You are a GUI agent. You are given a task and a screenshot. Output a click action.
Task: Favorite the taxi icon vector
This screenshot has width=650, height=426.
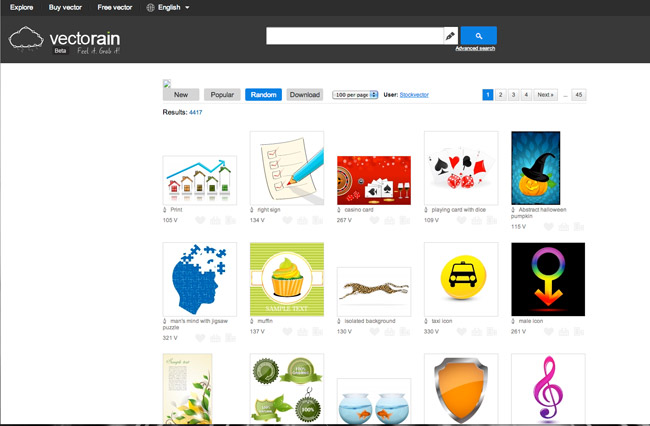coord(461,332)
